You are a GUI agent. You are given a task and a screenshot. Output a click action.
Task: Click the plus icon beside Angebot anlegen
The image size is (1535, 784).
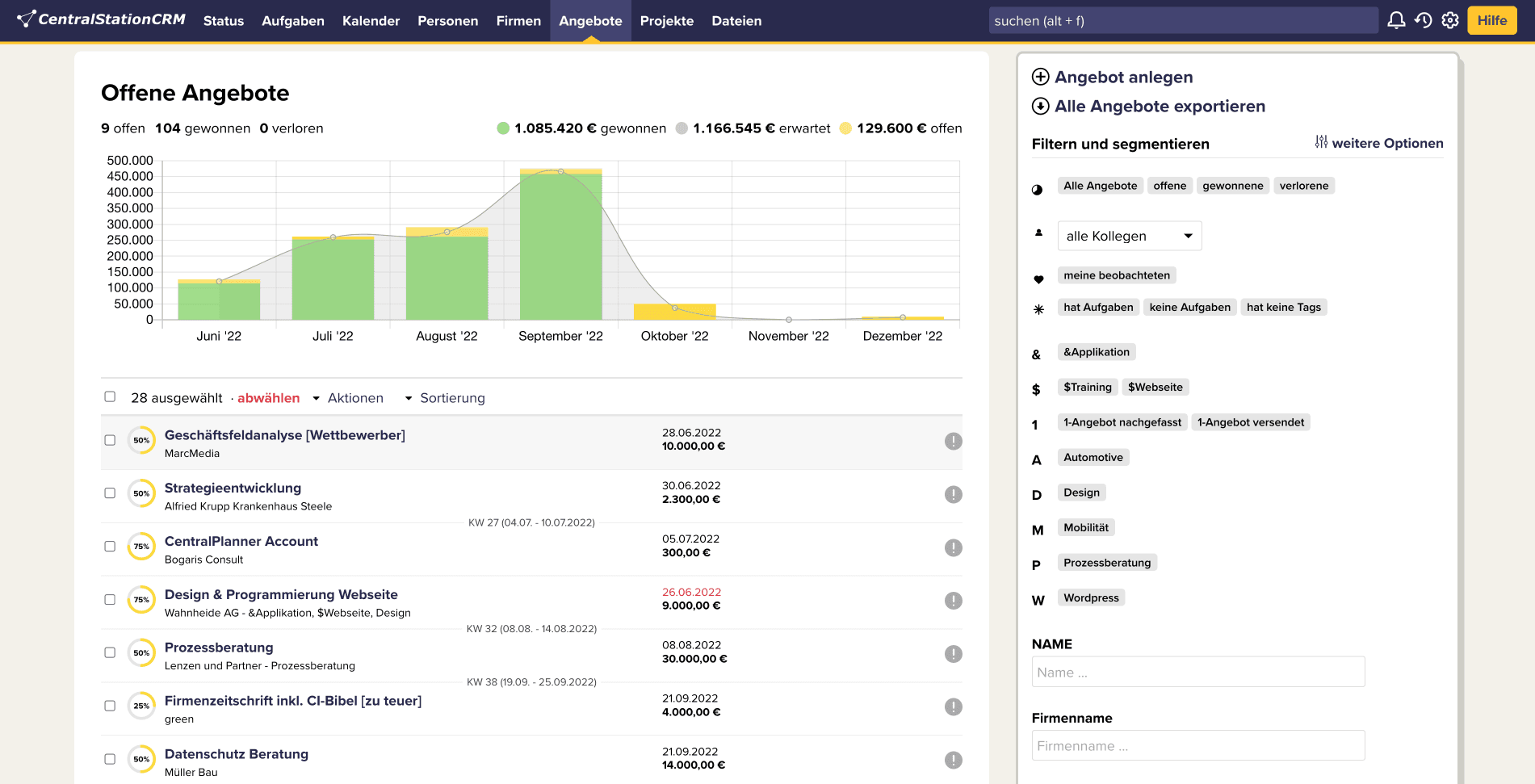tap(1041, 77)
